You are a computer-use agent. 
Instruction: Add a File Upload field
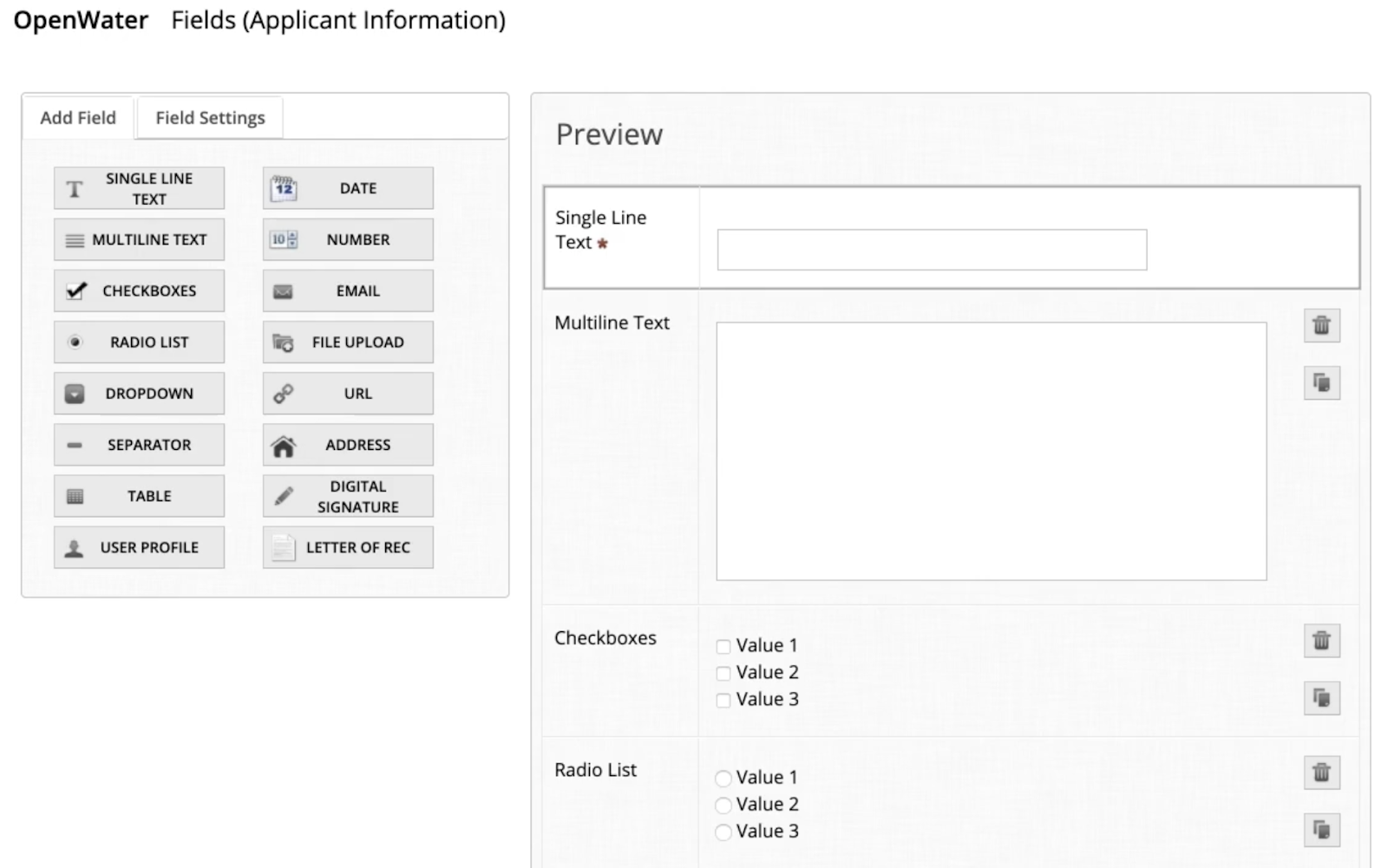coord(346,342)
